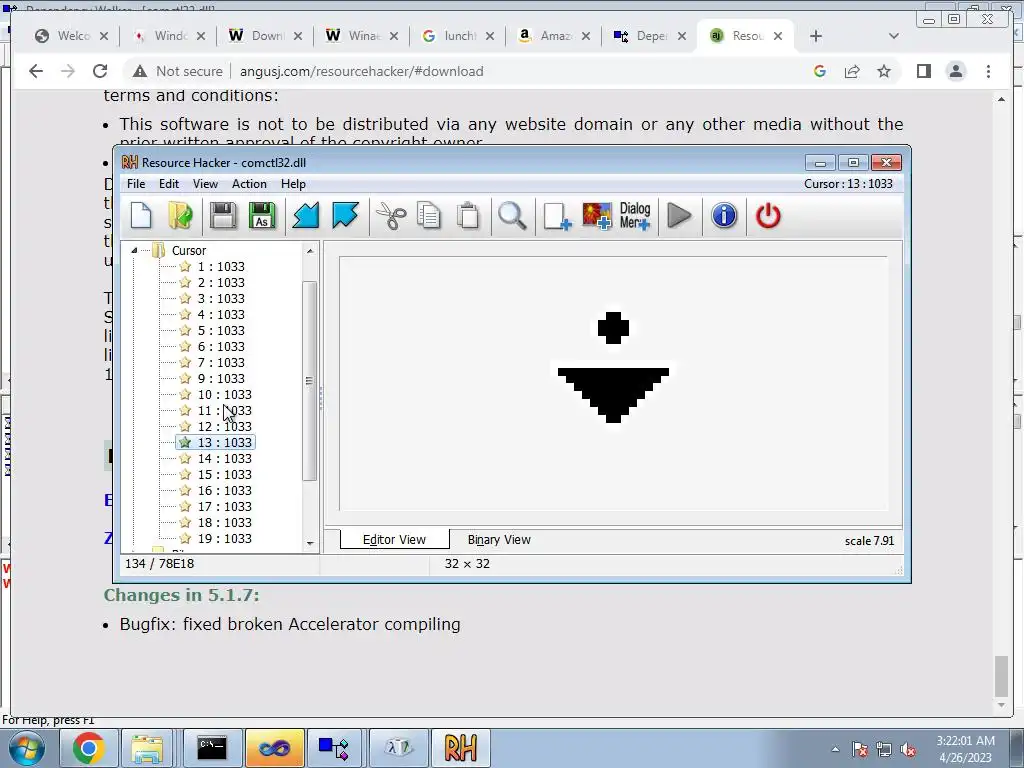Viewport: 1024px width, 768px height.
Task: Open Chrome's side panel icon
Action: (x=923, y=71)
